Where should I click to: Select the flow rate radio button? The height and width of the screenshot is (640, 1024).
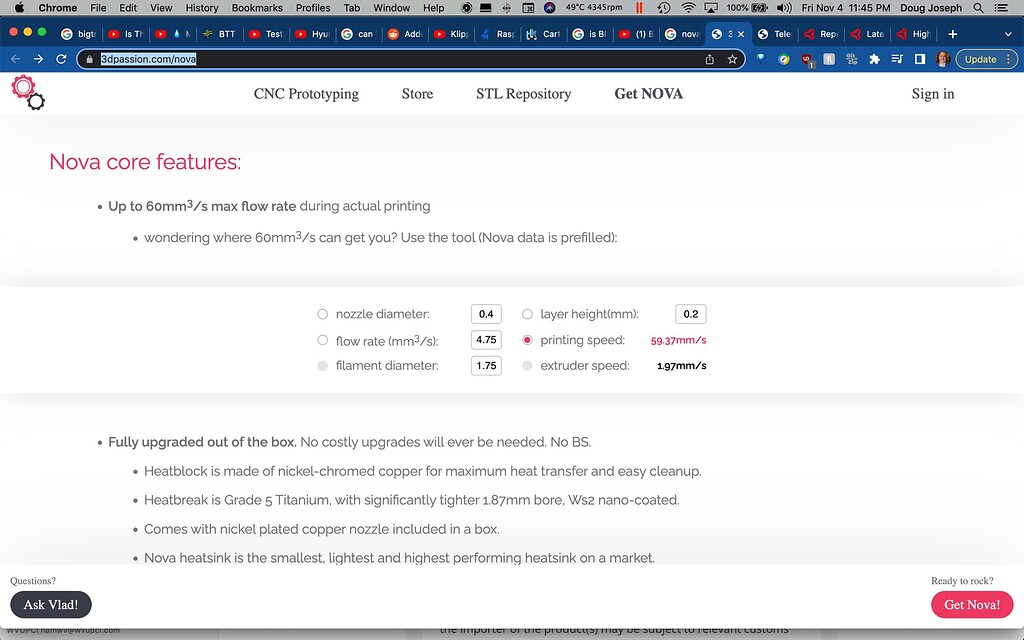coord(322,341)
